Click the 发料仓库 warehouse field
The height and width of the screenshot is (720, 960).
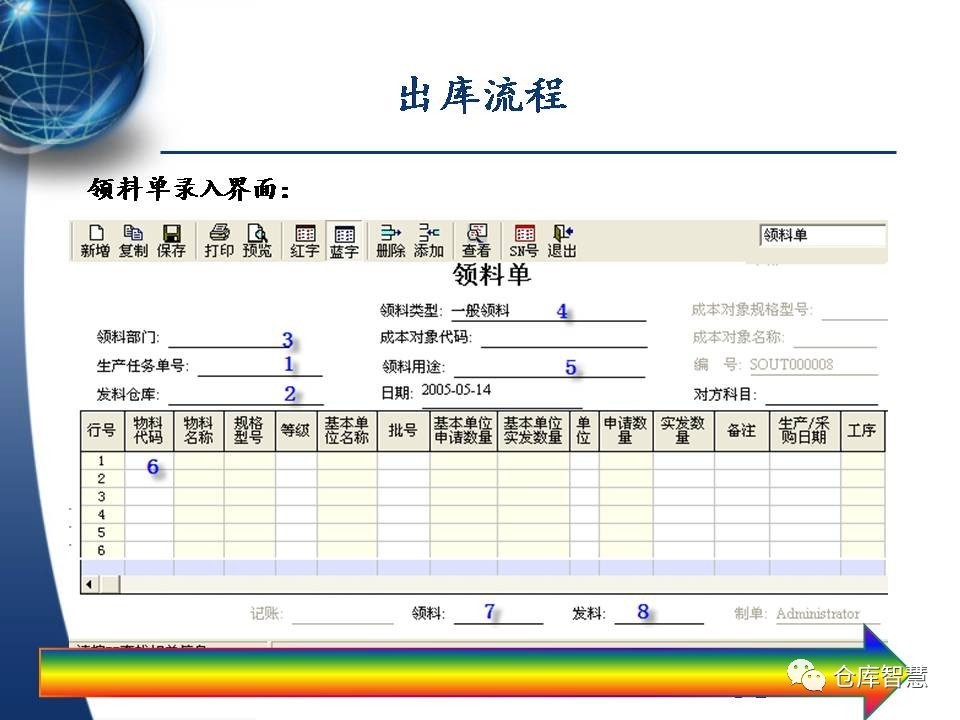click(x=245, y=395)
